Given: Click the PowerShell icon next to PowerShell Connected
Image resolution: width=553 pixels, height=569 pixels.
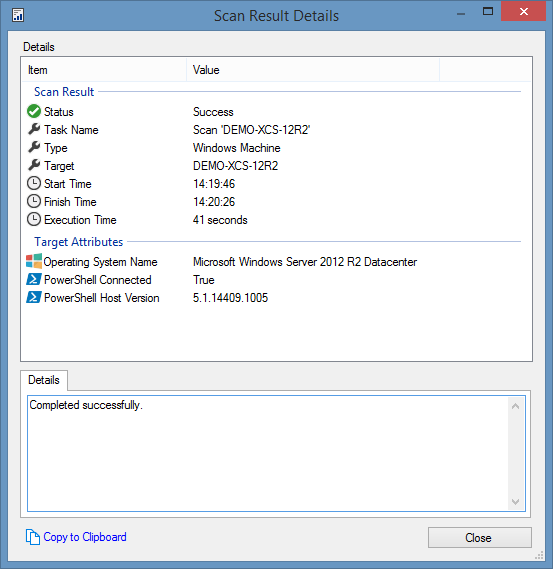Looking at the screenshot, I should pos(34,279).
